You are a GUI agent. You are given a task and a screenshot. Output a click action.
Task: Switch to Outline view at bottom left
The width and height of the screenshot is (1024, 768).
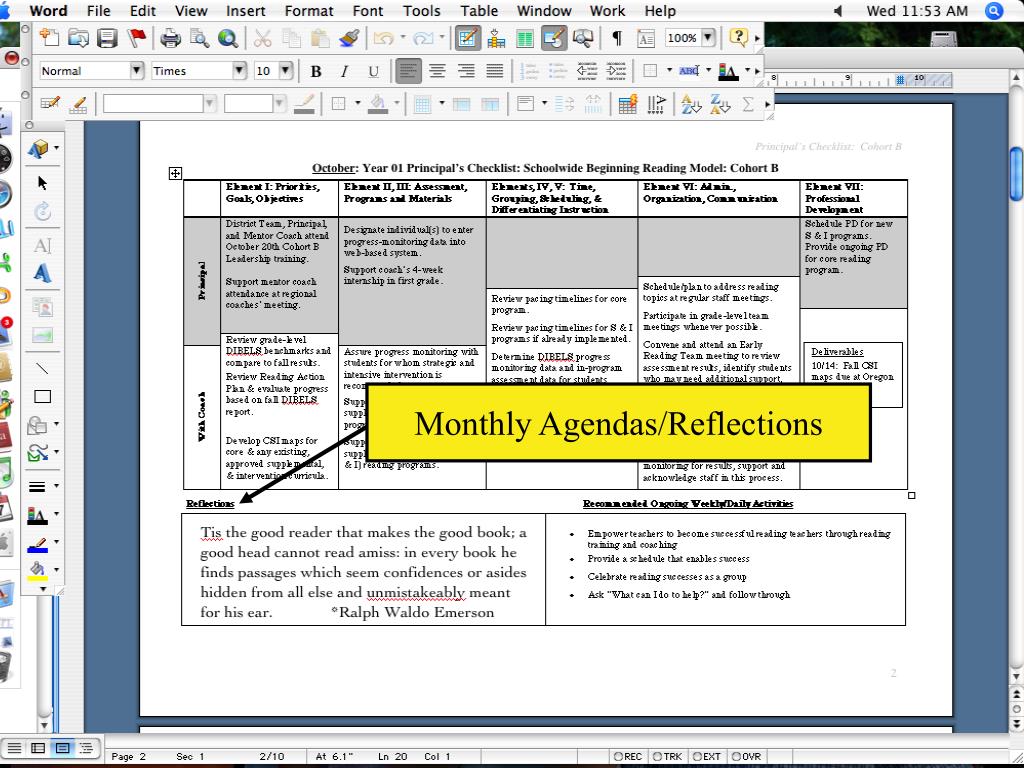(86, 748)
